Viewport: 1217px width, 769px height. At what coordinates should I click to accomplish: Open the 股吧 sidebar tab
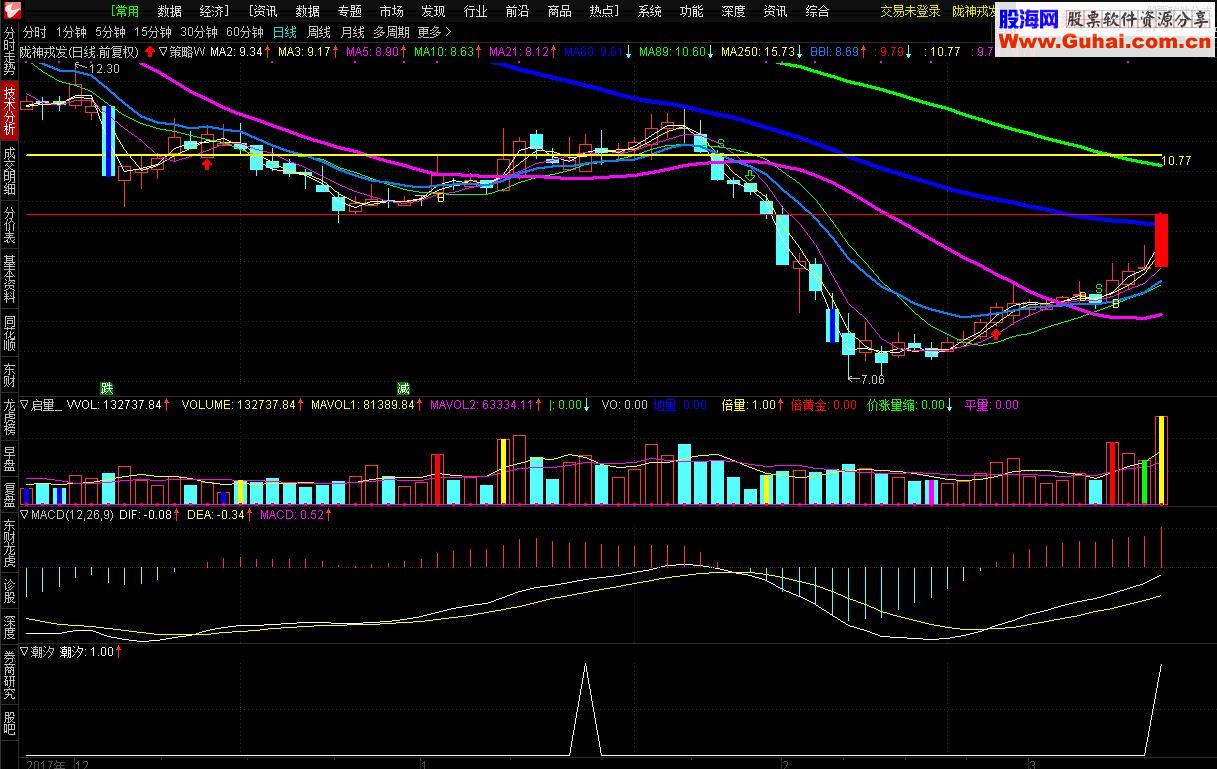pos(9,723)
